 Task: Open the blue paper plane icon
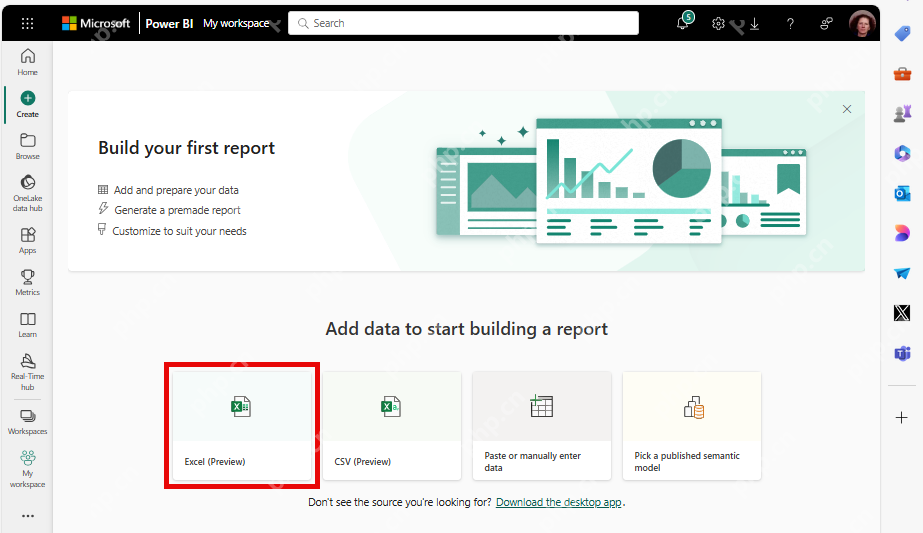(x=902, y=273)
